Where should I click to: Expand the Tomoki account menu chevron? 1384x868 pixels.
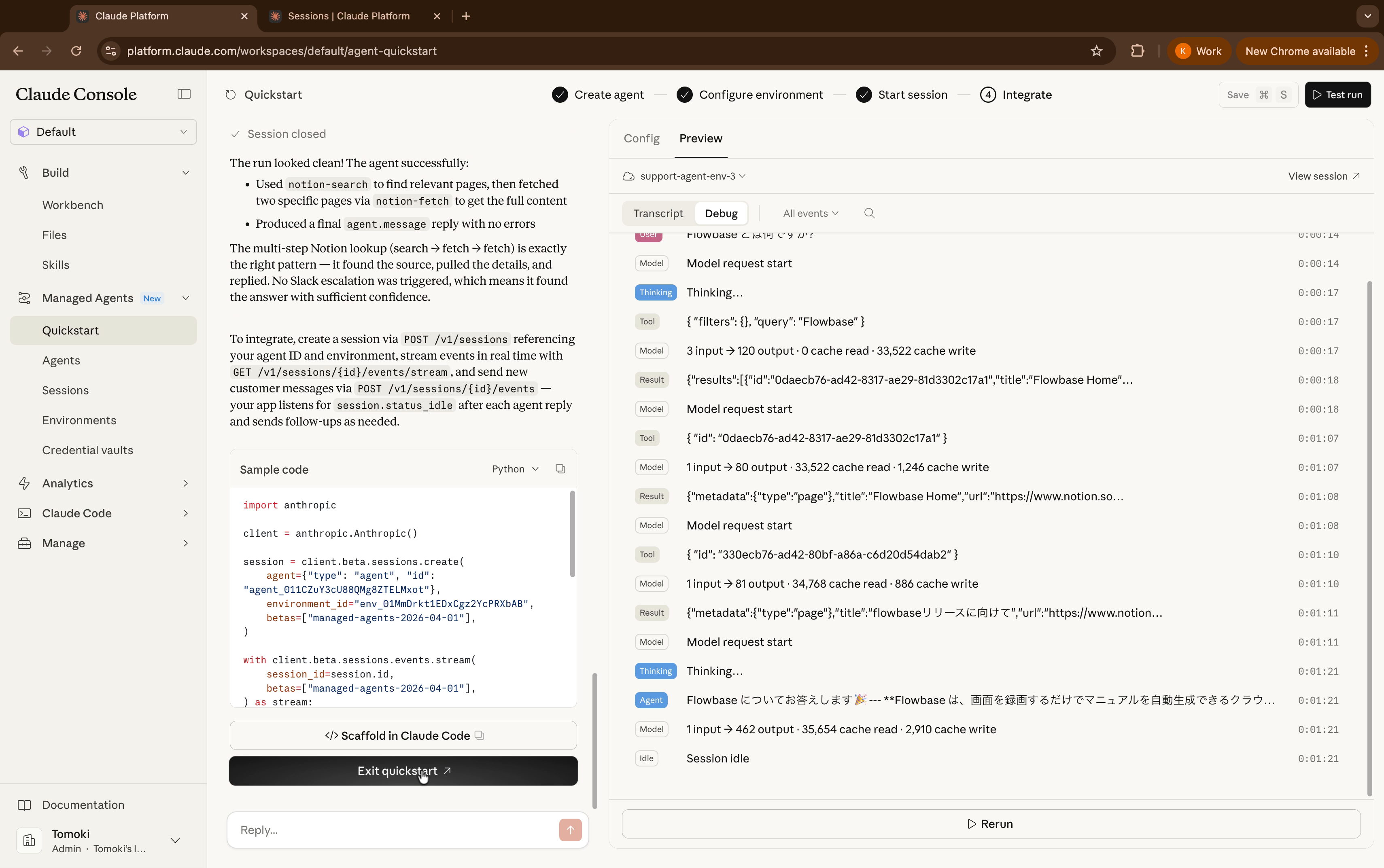coord(175,840)
